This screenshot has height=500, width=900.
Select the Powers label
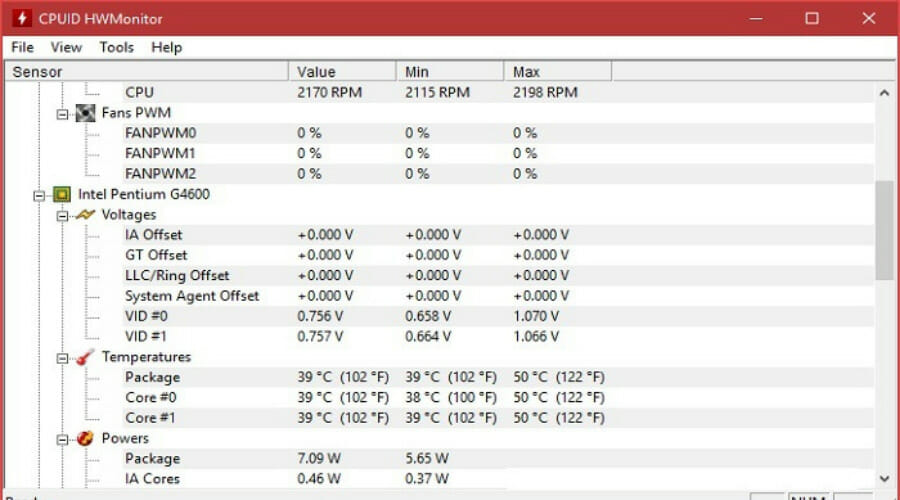[125, 438]
